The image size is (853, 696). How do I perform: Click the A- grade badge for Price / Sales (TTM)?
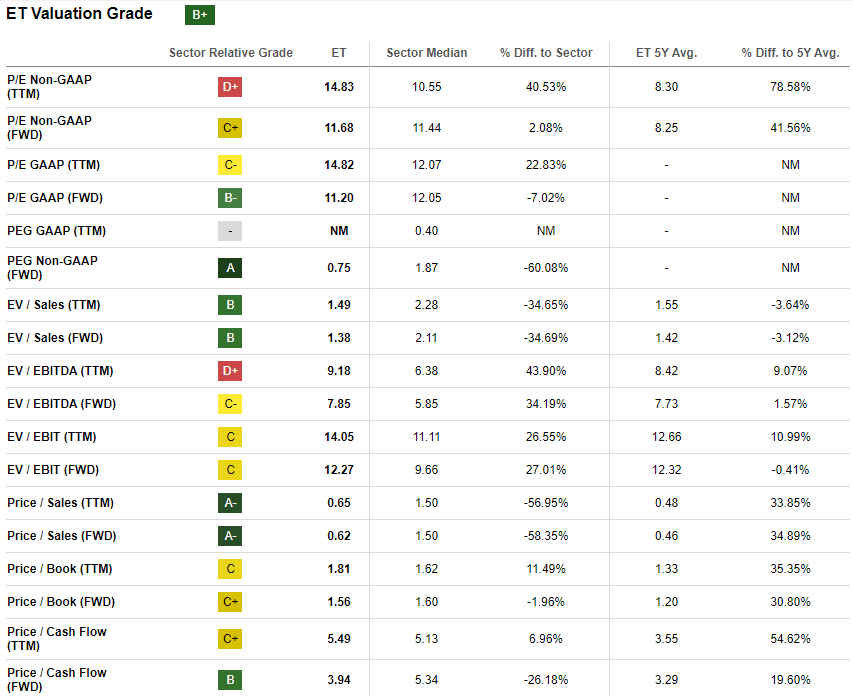click(230, 503)
